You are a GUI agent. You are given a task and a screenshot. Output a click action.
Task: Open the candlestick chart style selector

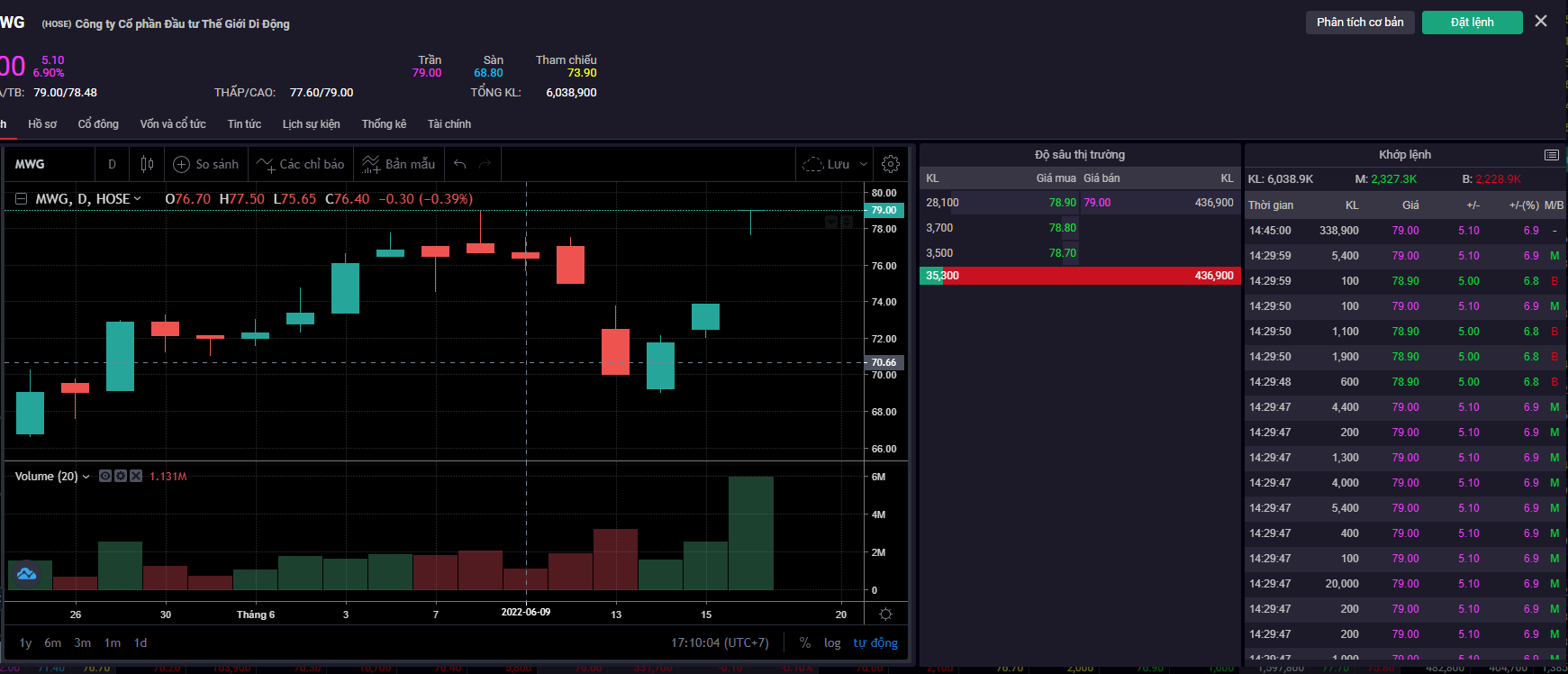click(148, 164)
